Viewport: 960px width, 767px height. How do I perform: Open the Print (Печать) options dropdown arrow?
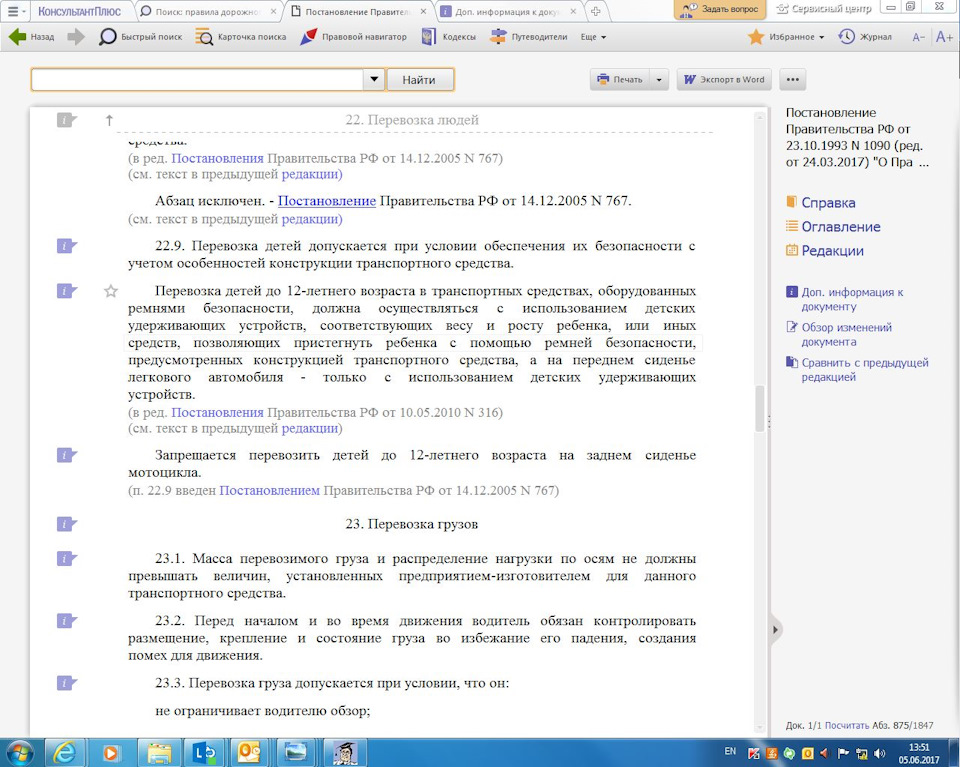(659, 80)
